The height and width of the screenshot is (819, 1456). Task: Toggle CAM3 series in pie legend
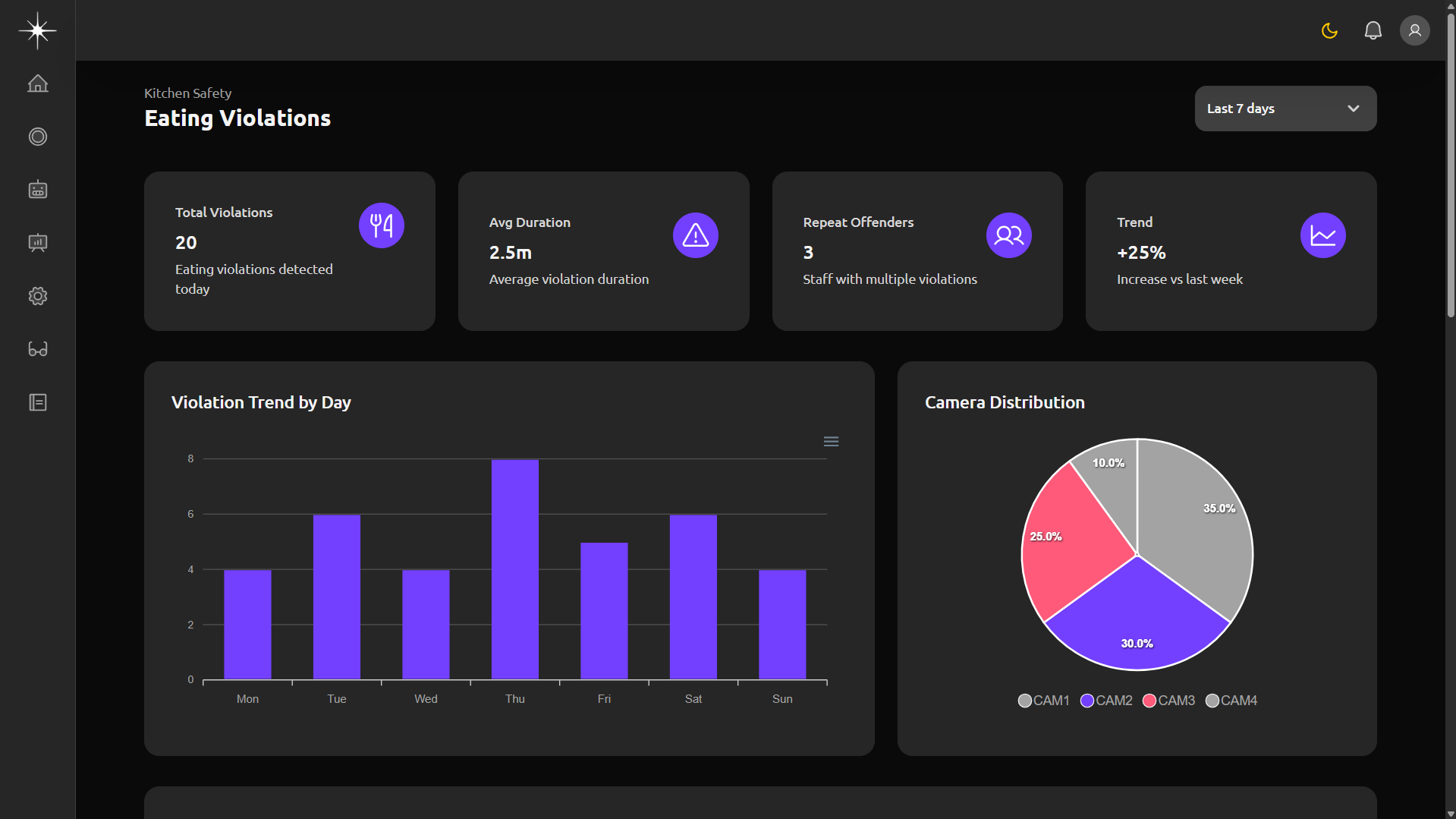(1168, 701)
